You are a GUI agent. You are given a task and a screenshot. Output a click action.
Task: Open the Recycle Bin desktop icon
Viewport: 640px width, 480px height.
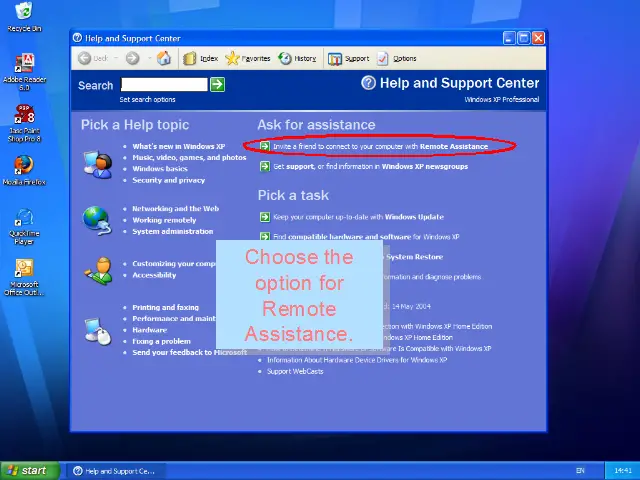click(24, 17)
